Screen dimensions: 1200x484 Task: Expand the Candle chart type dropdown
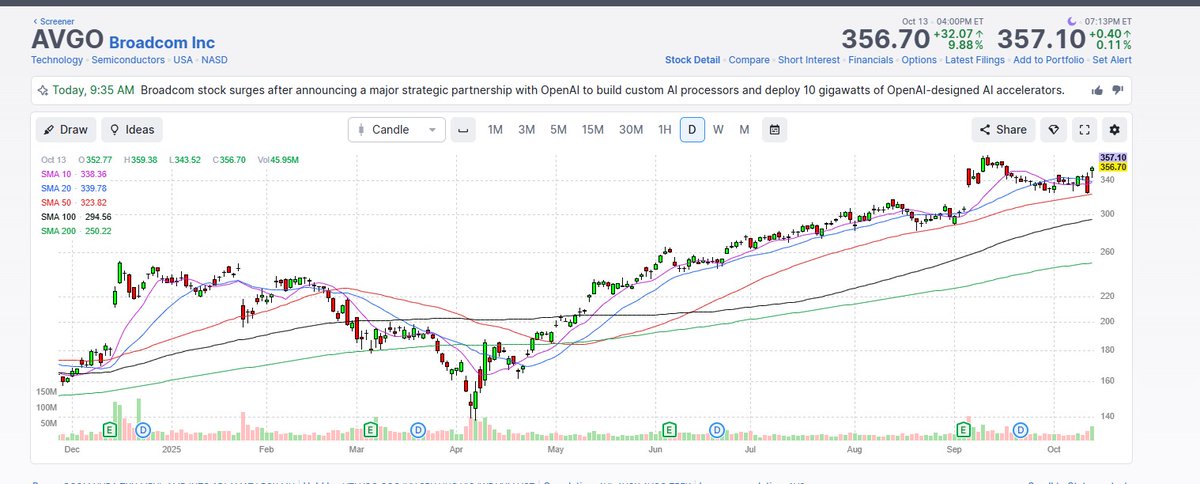[397, 129]
